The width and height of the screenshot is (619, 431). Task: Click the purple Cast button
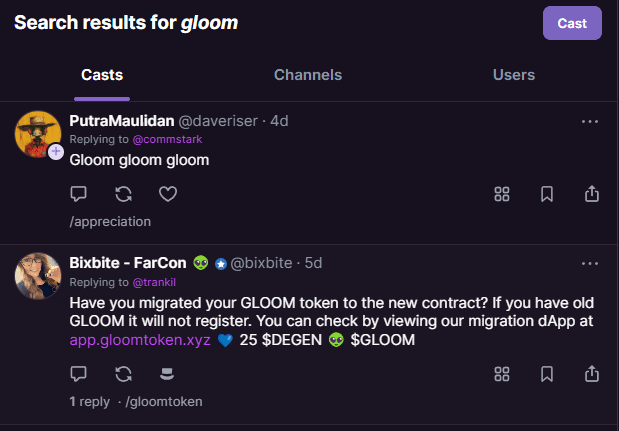(572, 23)
